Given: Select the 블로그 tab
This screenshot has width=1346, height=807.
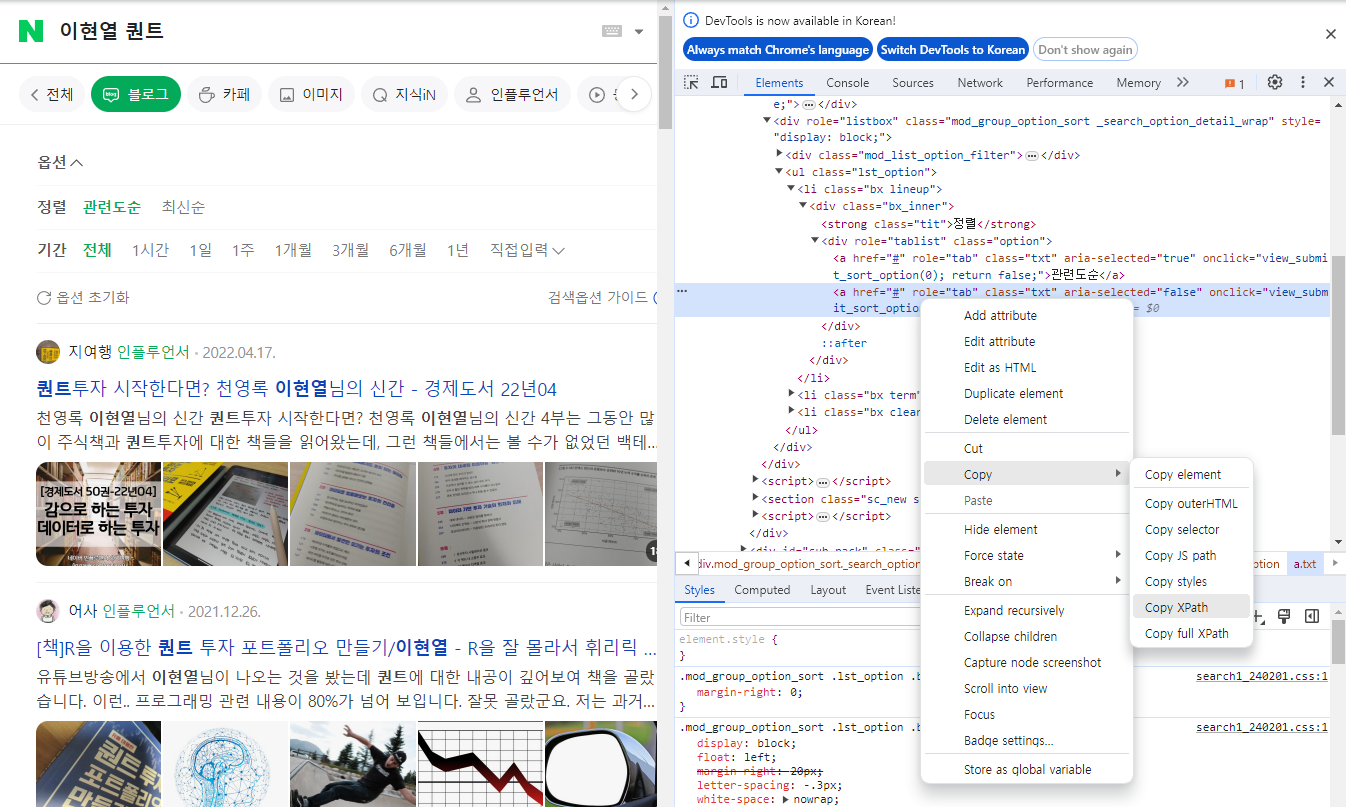Looking at the screenshot, I should click(x=135, y=95).
